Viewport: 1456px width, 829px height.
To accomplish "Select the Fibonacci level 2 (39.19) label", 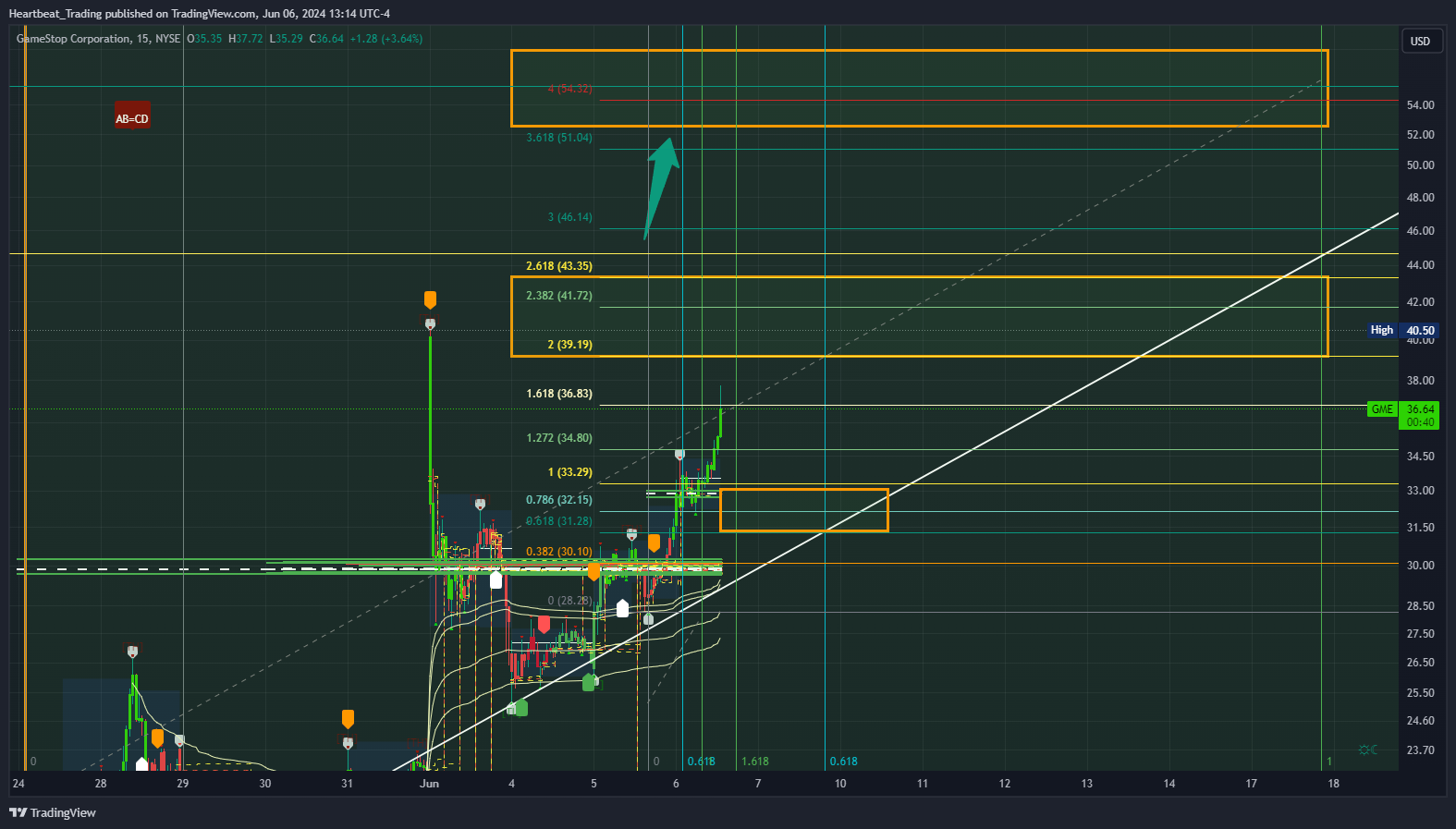I will (x=569, y=345).
